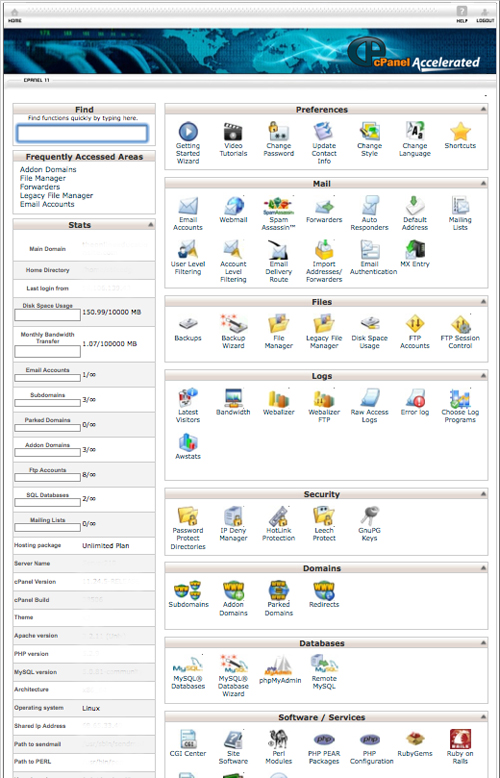Open Legacy File Manager icon in Files
500x778 pixels.
324,324
